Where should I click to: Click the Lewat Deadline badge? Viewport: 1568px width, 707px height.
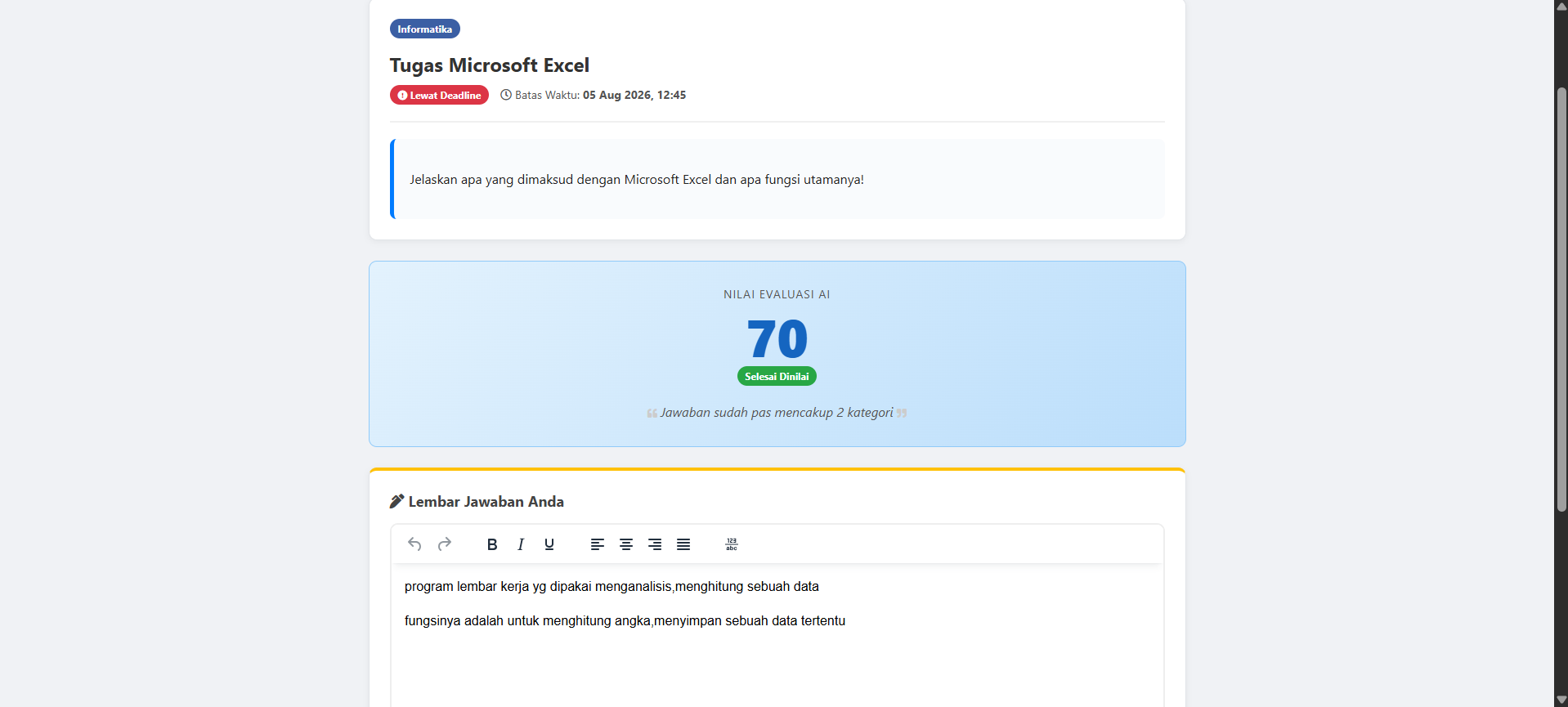pos(439,95)
